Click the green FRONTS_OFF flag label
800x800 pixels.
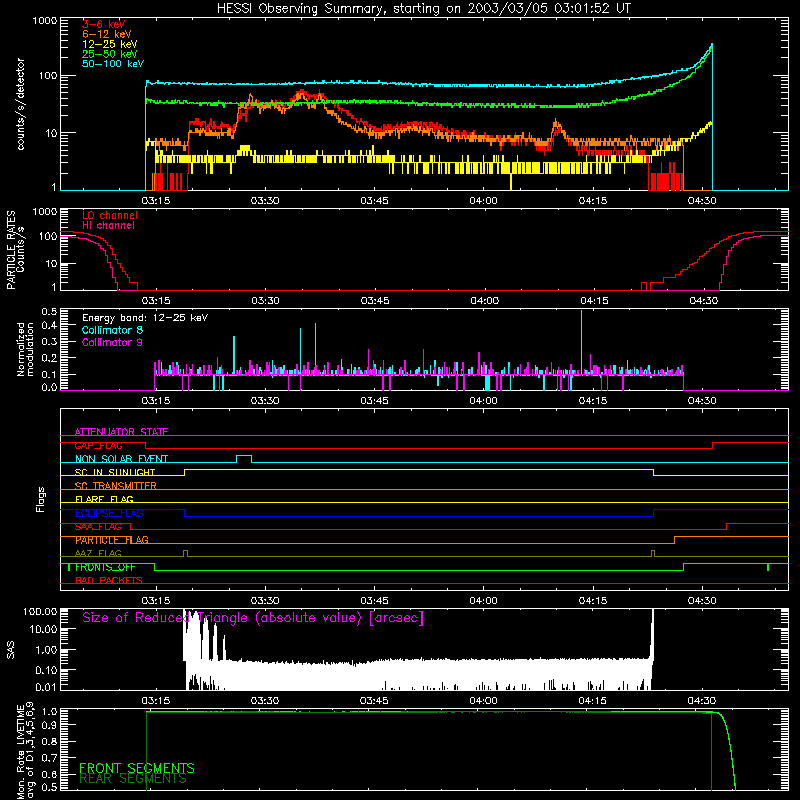point(105,567)
